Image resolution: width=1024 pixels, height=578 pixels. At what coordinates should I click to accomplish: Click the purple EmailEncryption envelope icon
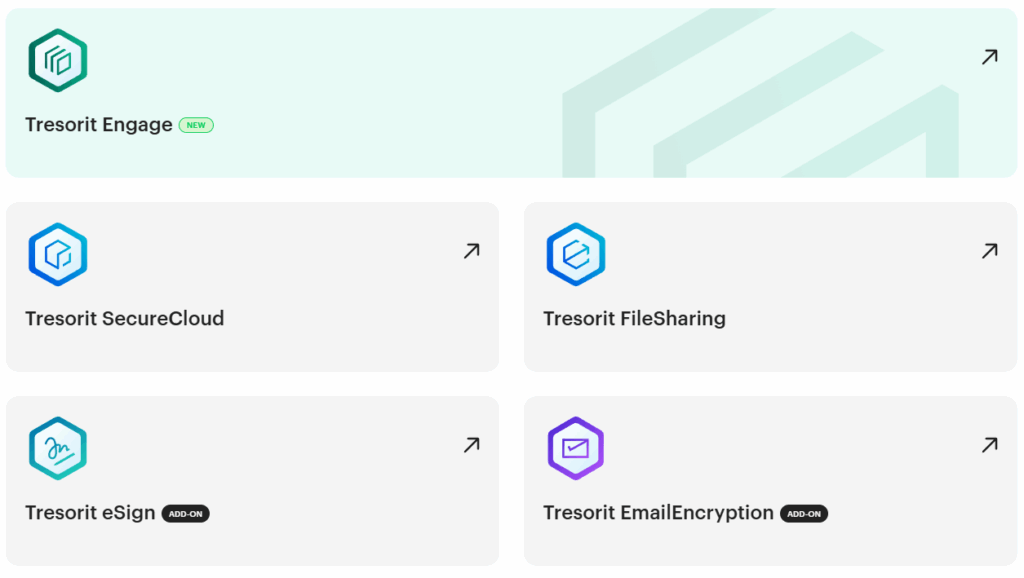tap(576, 448)
